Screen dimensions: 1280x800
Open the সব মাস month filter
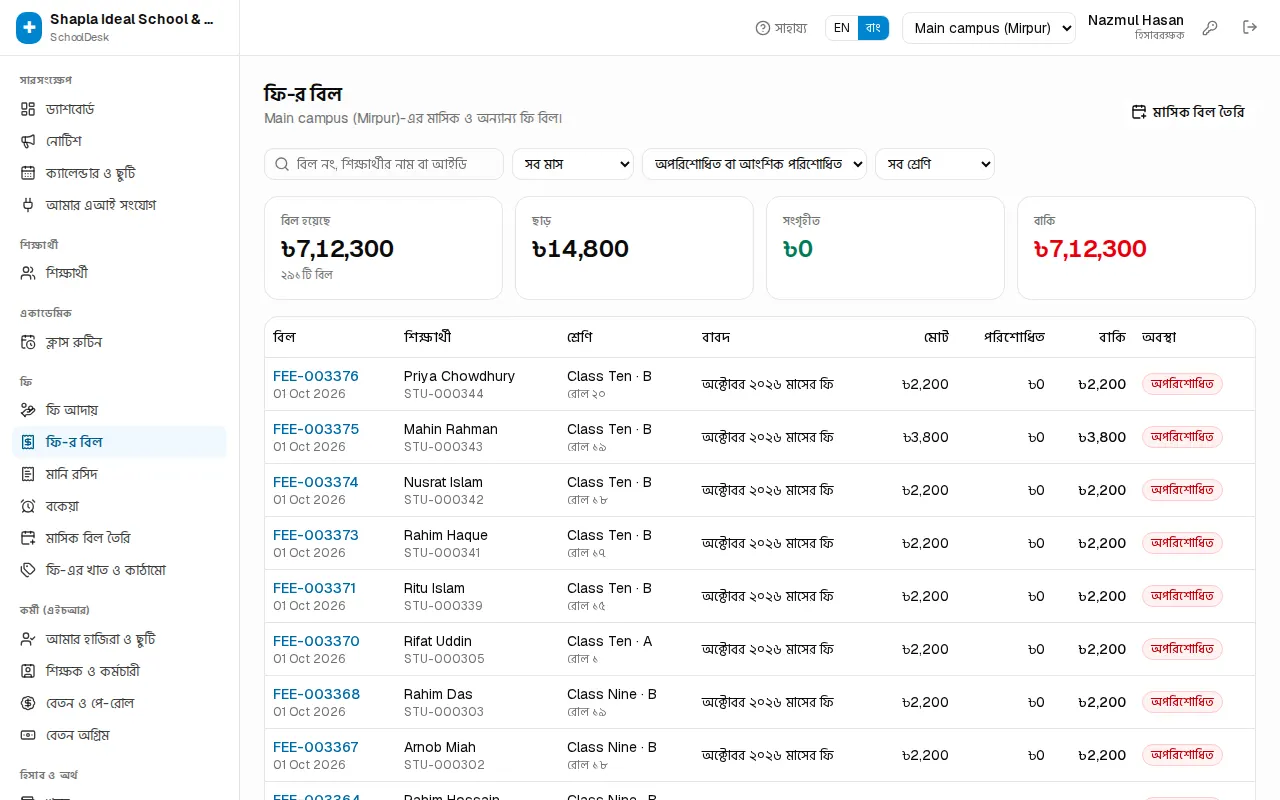tap(573, 164)
